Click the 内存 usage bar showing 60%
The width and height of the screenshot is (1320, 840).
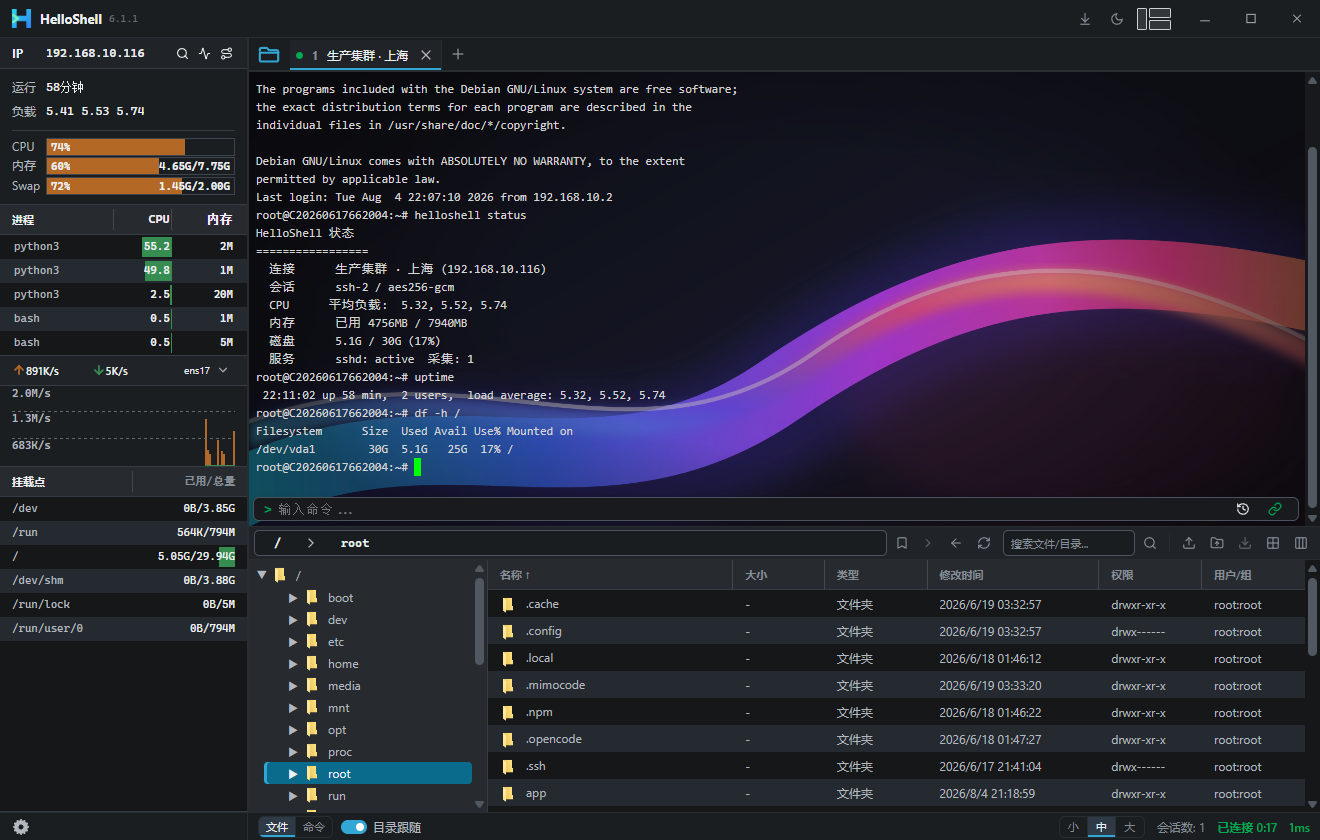(x=140, y=166)
